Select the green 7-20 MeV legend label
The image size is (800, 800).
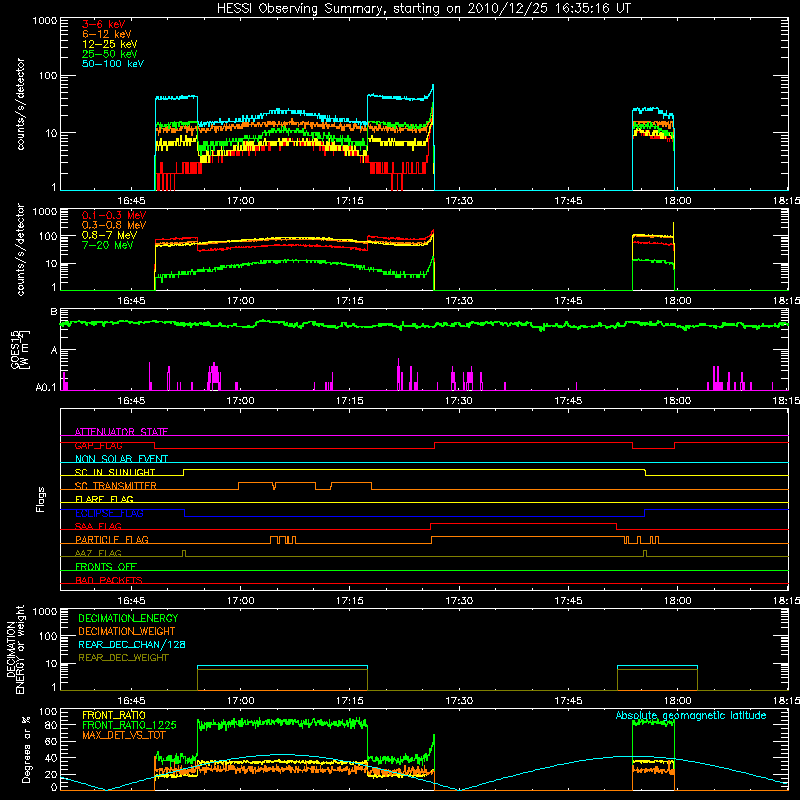pyautogui.click(x=107, y=245)
